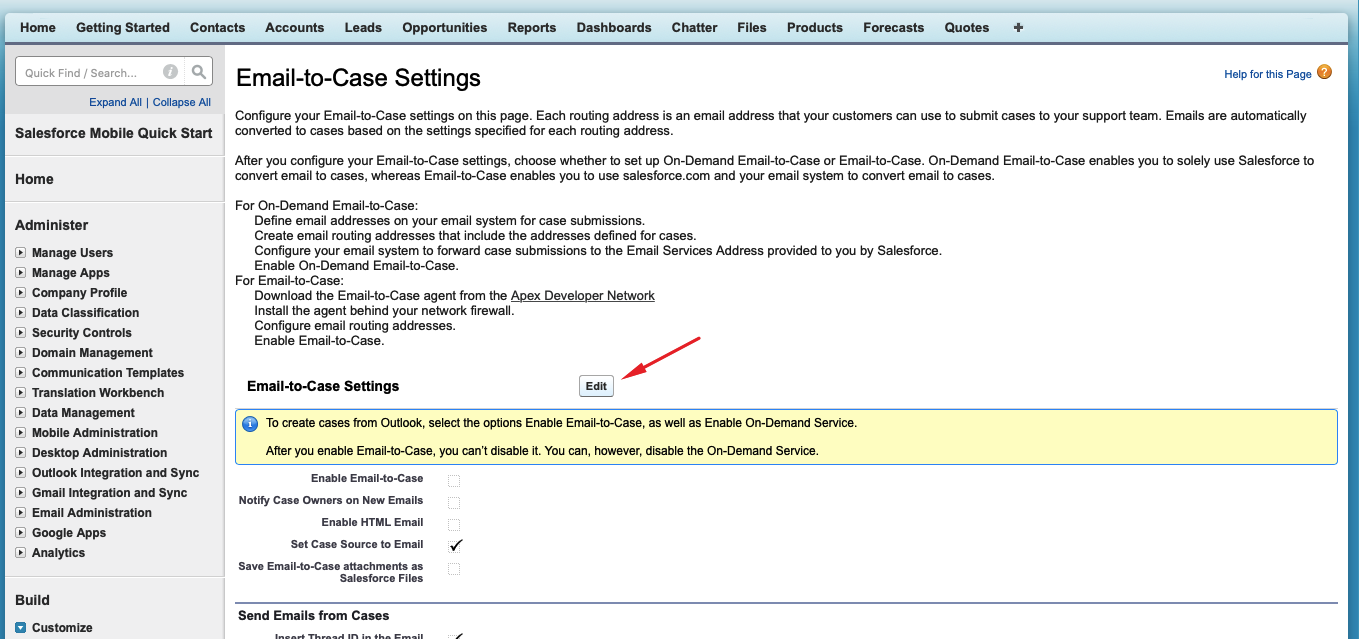This screenshot has height=639, width=1359.
Task: Click the Quick Find search magnifier icon
Action: pos(199,72)
